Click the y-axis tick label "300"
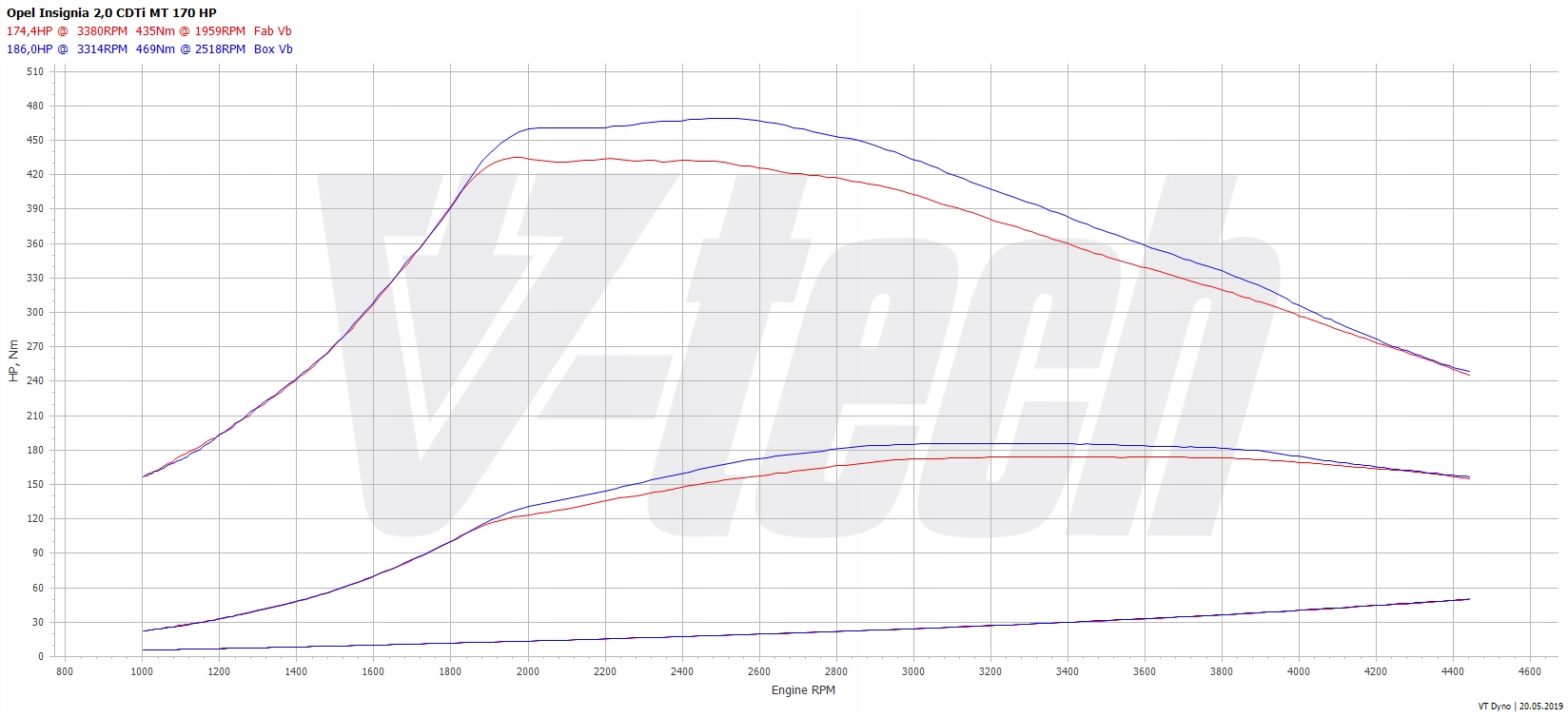This screenshot has height=717, width=1568. point(34,312)
